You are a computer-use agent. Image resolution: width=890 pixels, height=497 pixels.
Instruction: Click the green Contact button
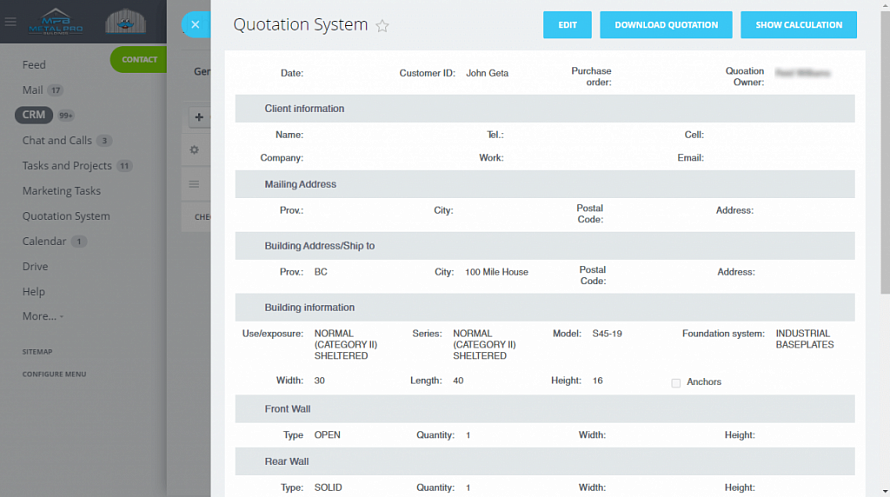139,60
